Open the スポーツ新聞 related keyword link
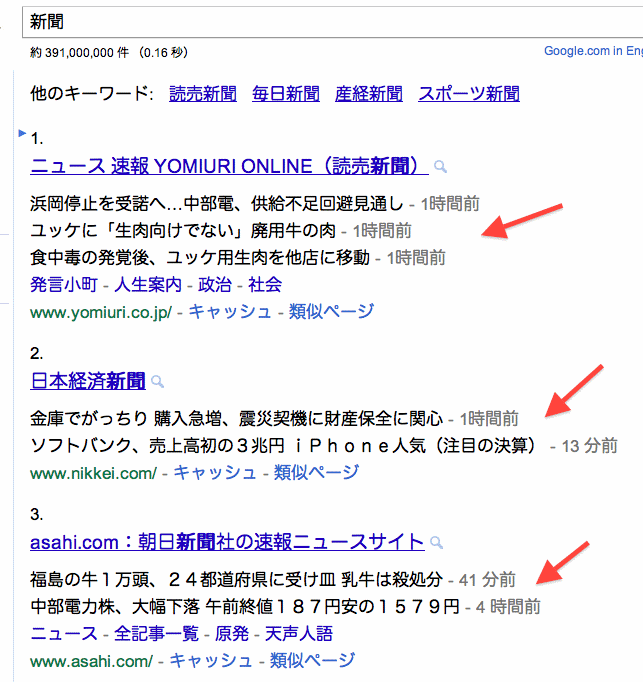Screen dimensions: 643x682 469,94
